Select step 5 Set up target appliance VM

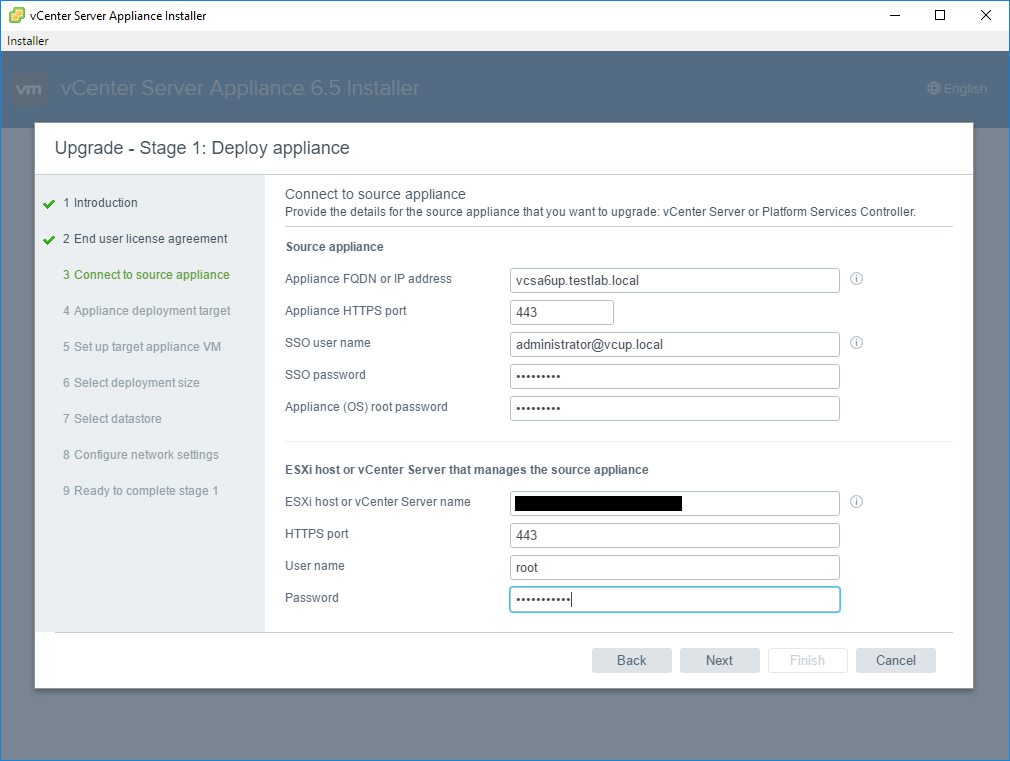click(142, 347)
